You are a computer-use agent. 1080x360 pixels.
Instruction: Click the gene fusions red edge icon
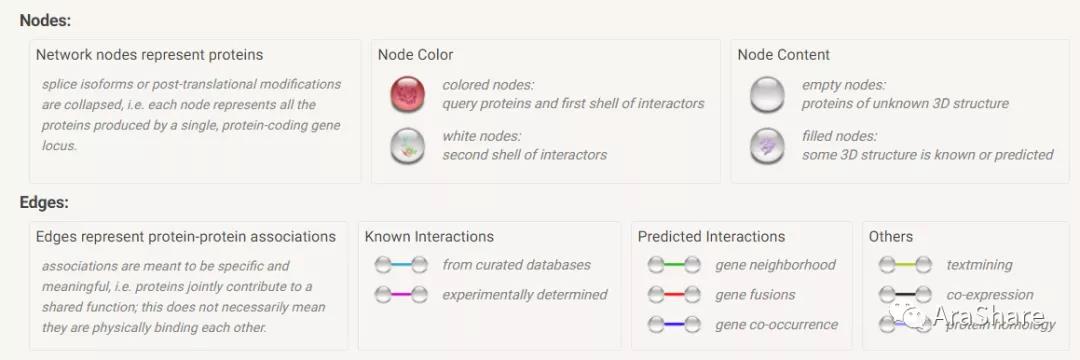pyautogui.click(x=674, y=295)
